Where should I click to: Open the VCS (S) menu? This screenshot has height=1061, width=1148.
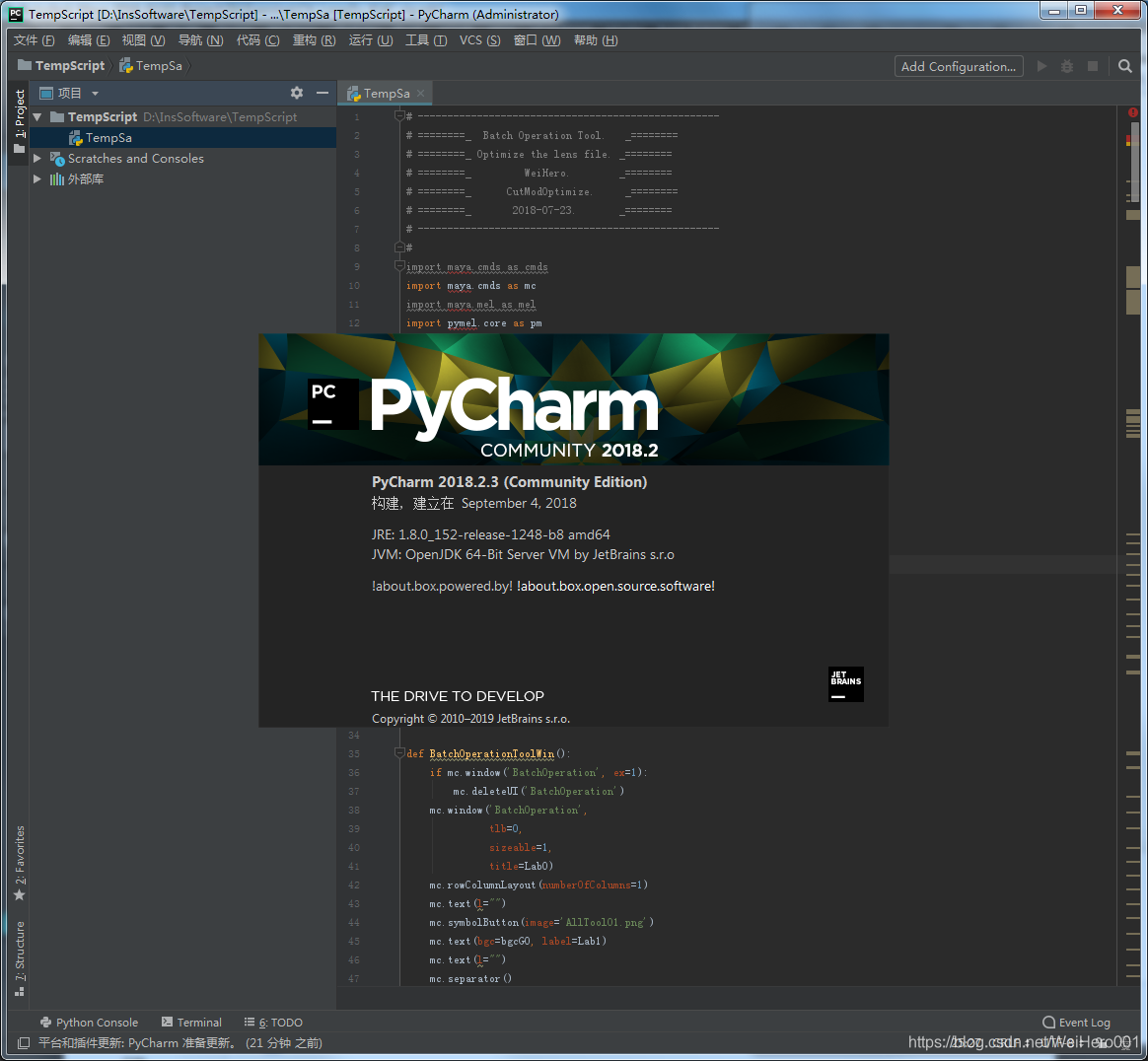480,40
